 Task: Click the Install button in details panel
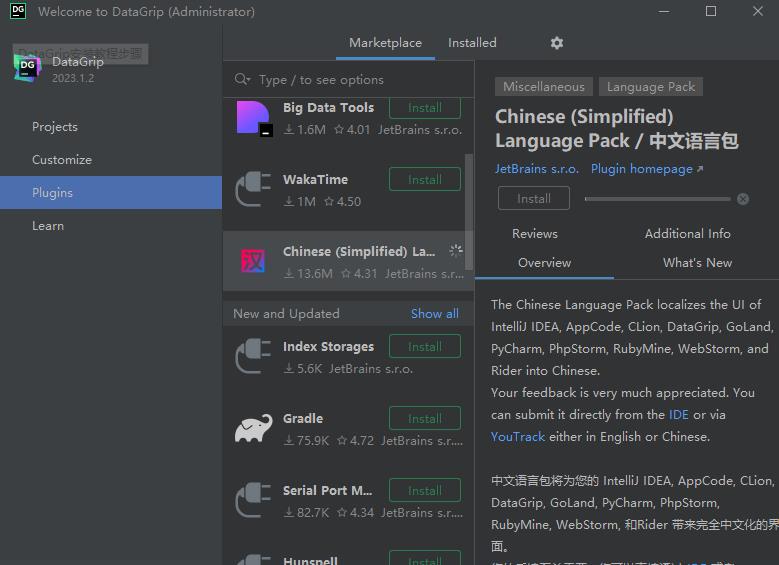point(534,198)
